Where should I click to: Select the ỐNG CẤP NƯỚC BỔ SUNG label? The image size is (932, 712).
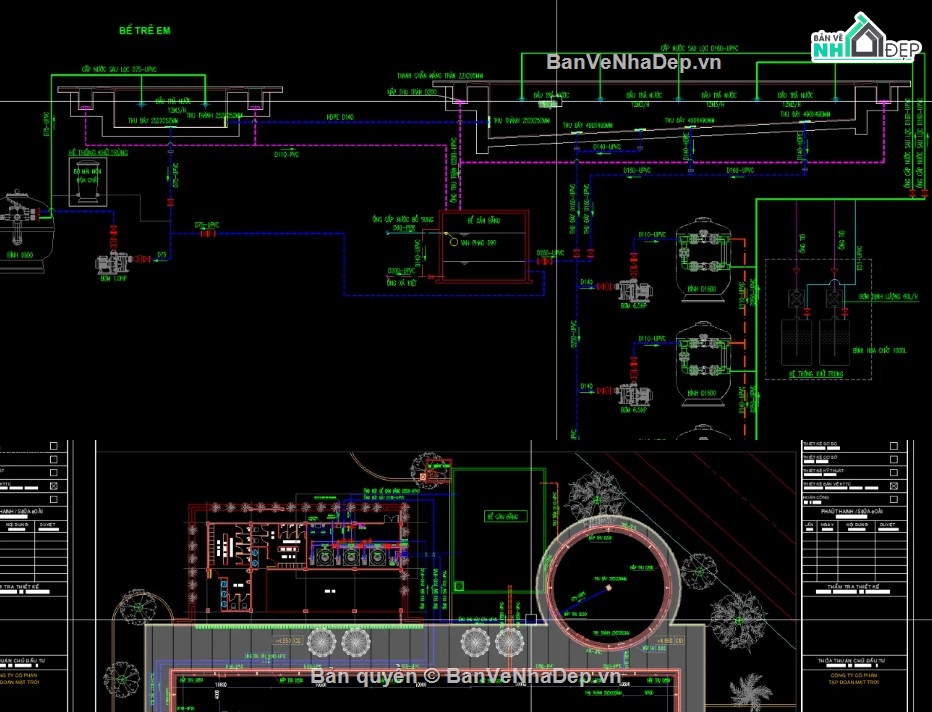tap(403, 219)
